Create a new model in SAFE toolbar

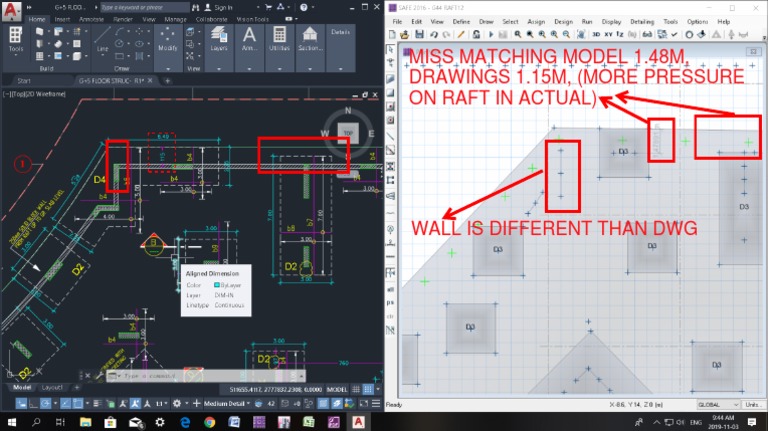pos(392,34)
